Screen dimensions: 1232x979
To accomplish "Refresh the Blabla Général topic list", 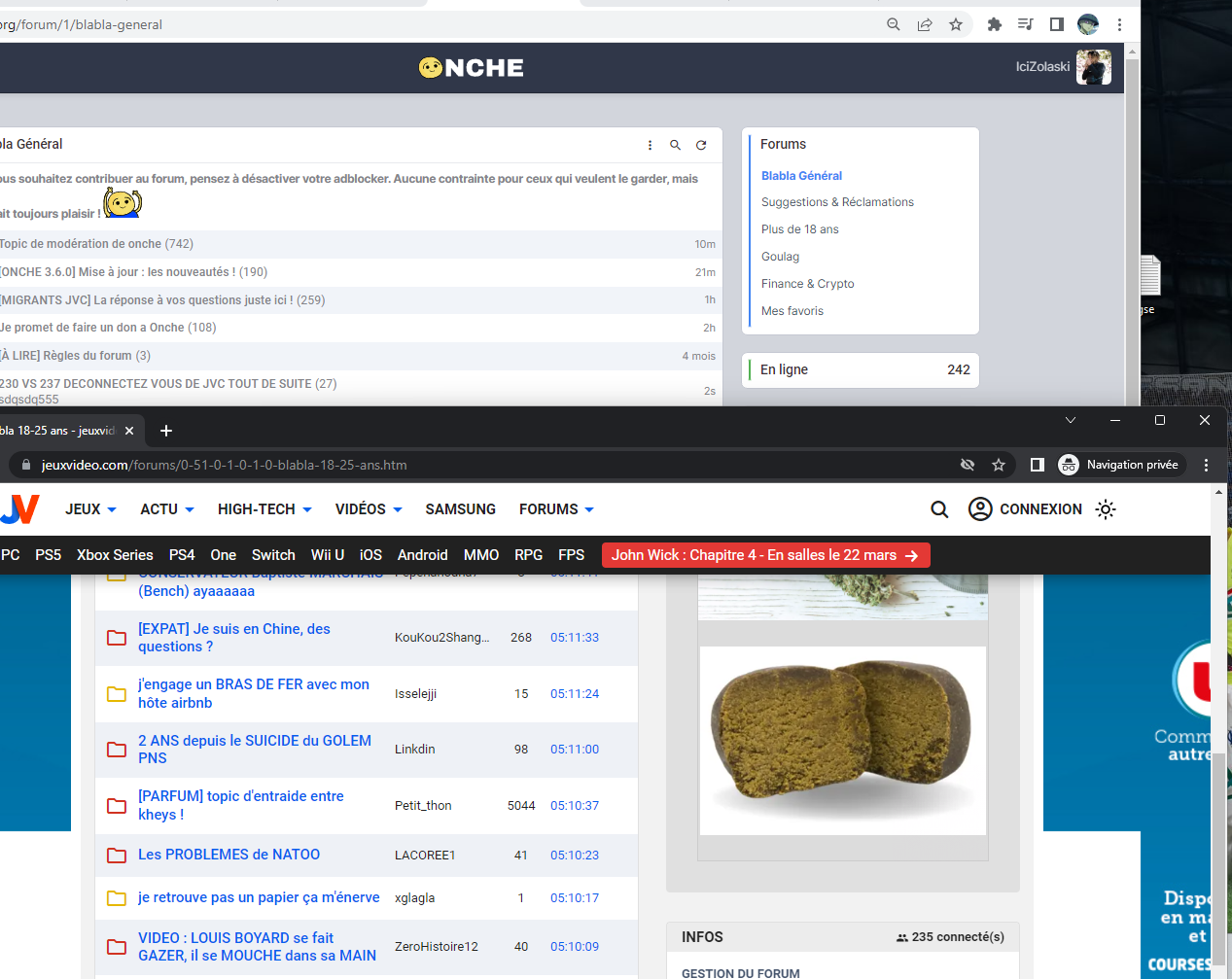I will [701, 145].
